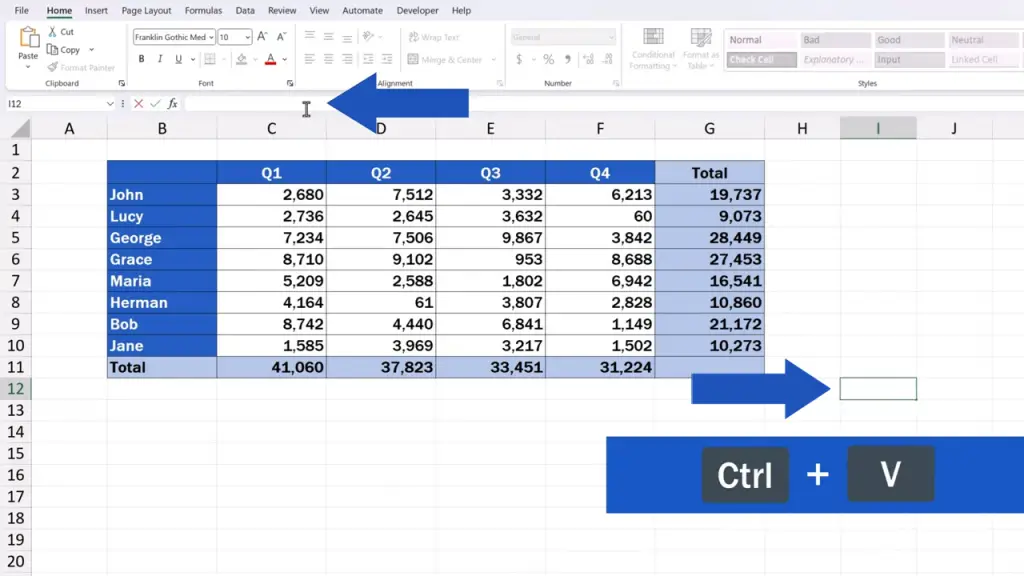Viewport: 1024px width, 576px height.
Task: Open Conditional Formatting
Action: (x=652, y=48)
